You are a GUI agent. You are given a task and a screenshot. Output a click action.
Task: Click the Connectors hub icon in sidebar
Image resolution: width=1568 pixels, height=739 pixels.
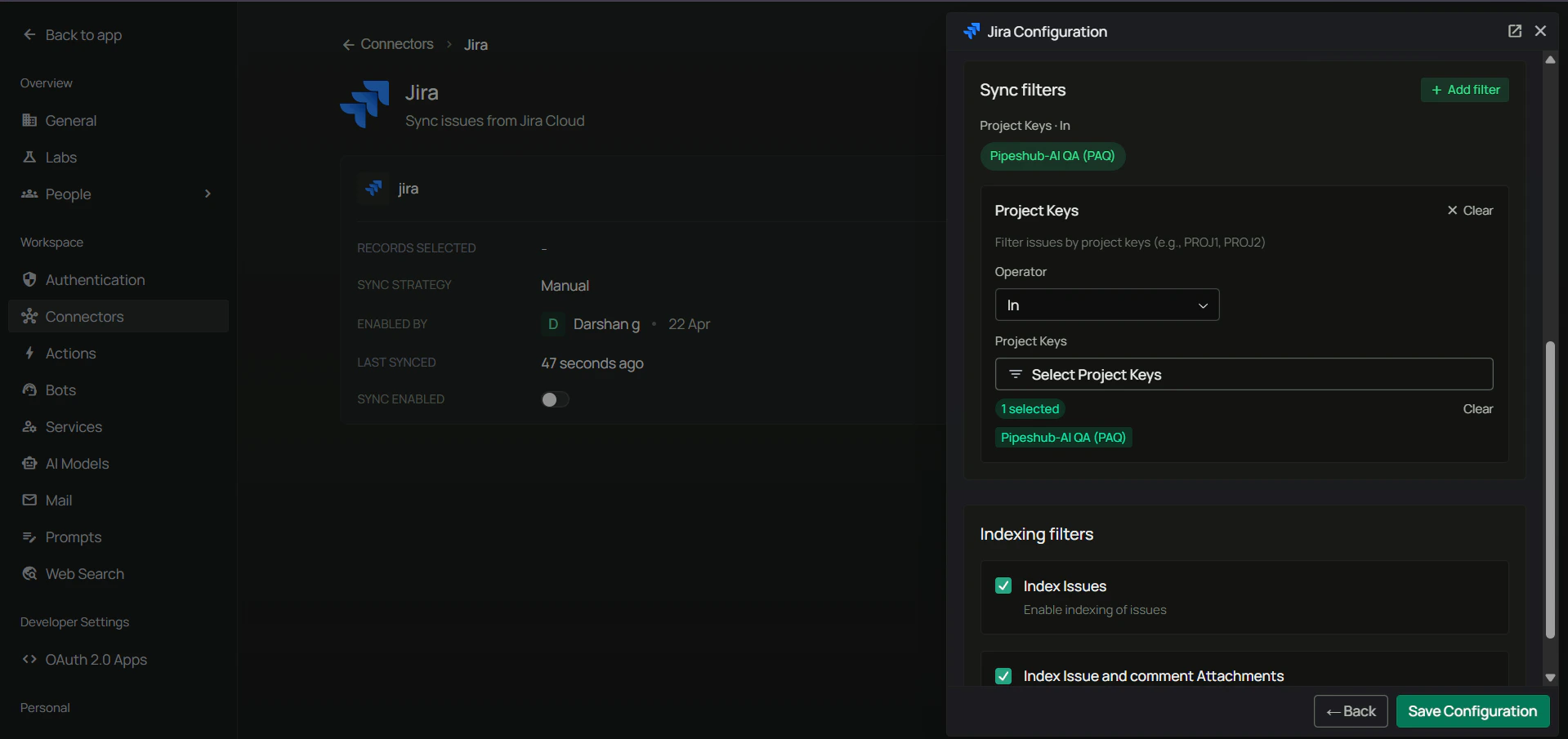coord(29,316)
